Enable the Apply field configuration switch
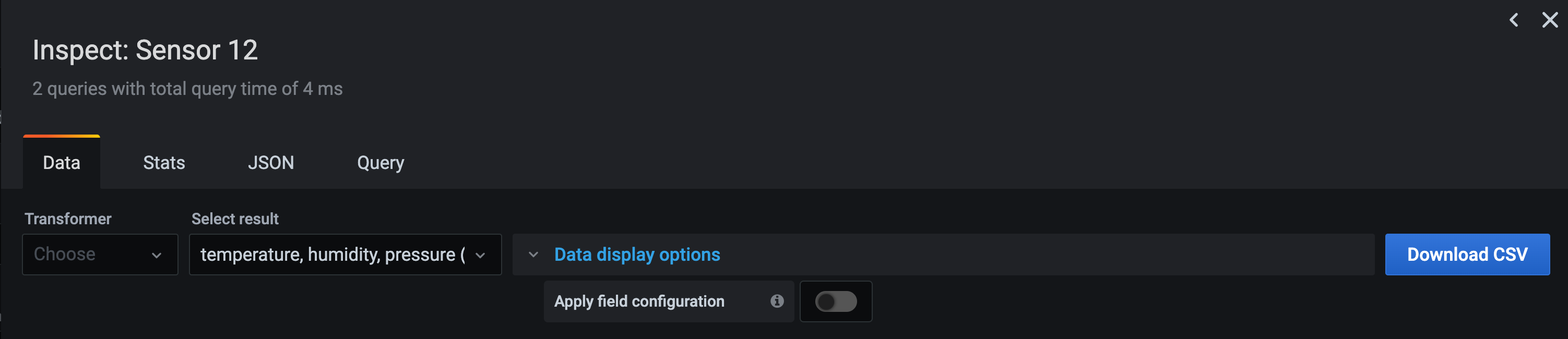 tap(836, 300)
